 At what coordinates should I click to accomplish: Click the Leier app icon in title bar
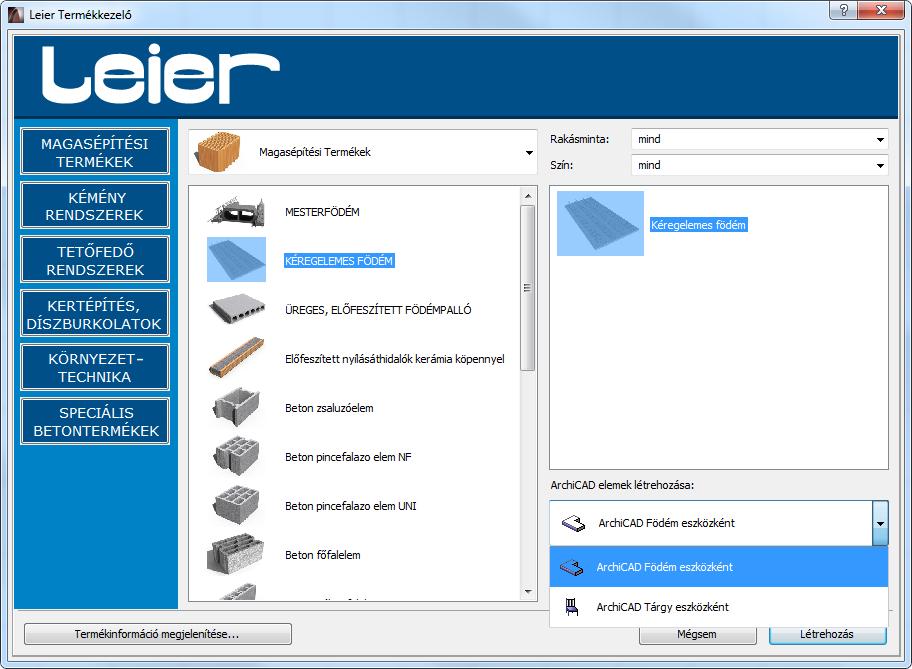click(16, 15)
